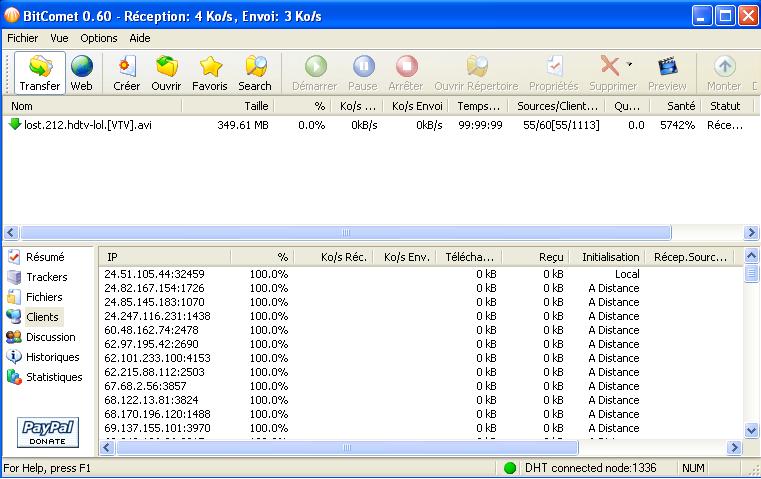Pause the selected download
The image size is (761, 479).
[363, 73]
